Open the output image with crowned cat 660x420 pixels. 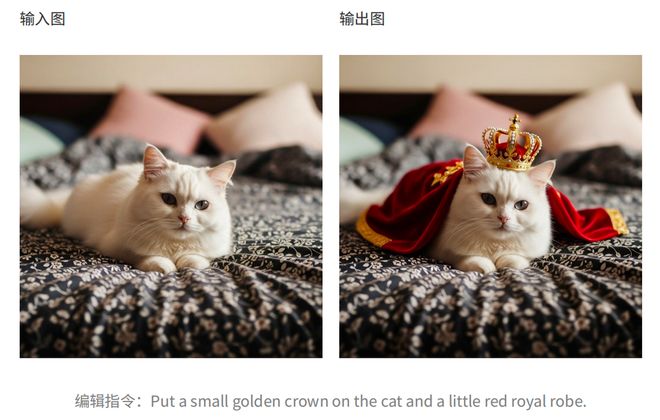coord(490,206)
